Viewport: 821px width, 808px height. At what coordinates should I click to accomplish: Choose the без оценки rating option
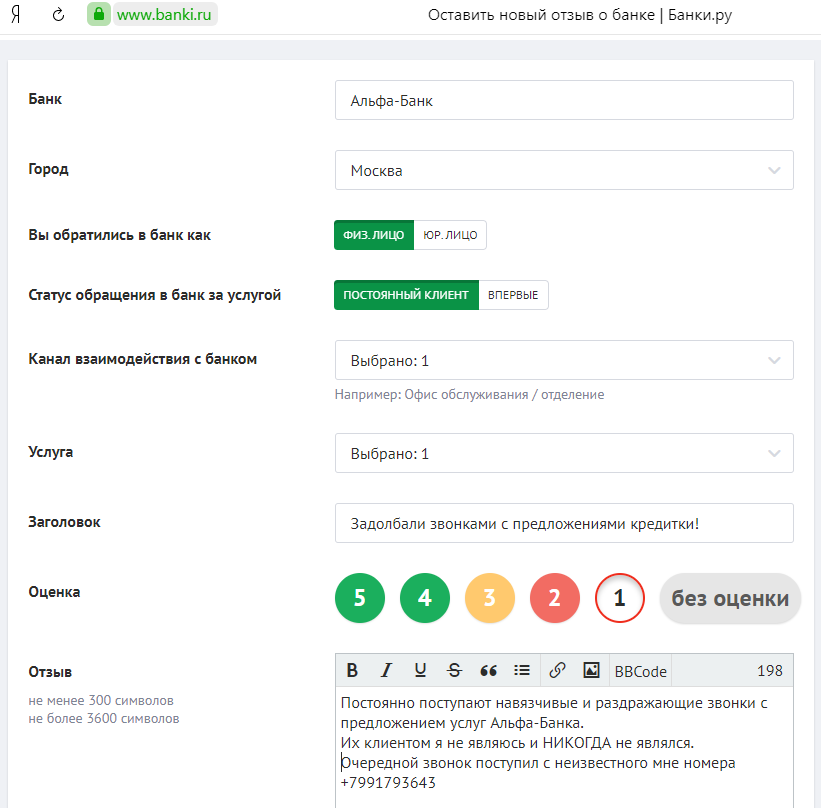[729, 597]
